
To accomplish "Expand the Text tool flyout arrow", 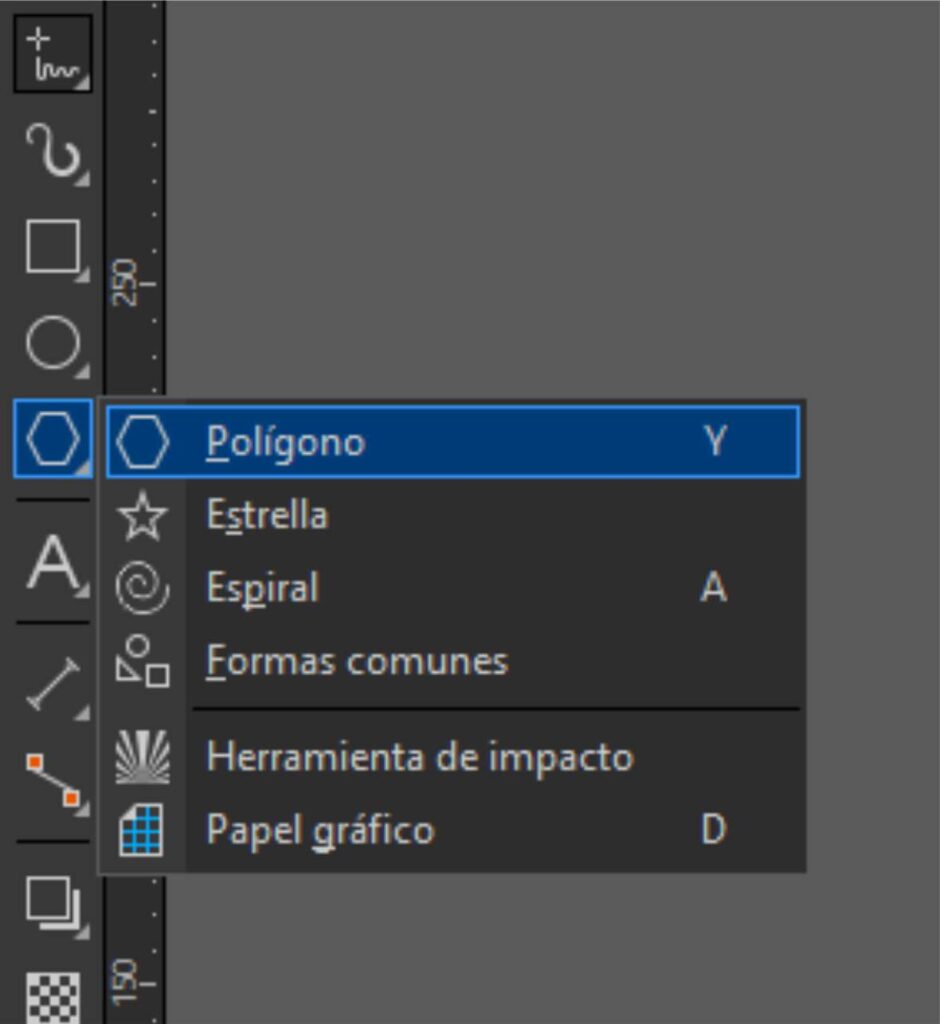I will click(83, 594).
